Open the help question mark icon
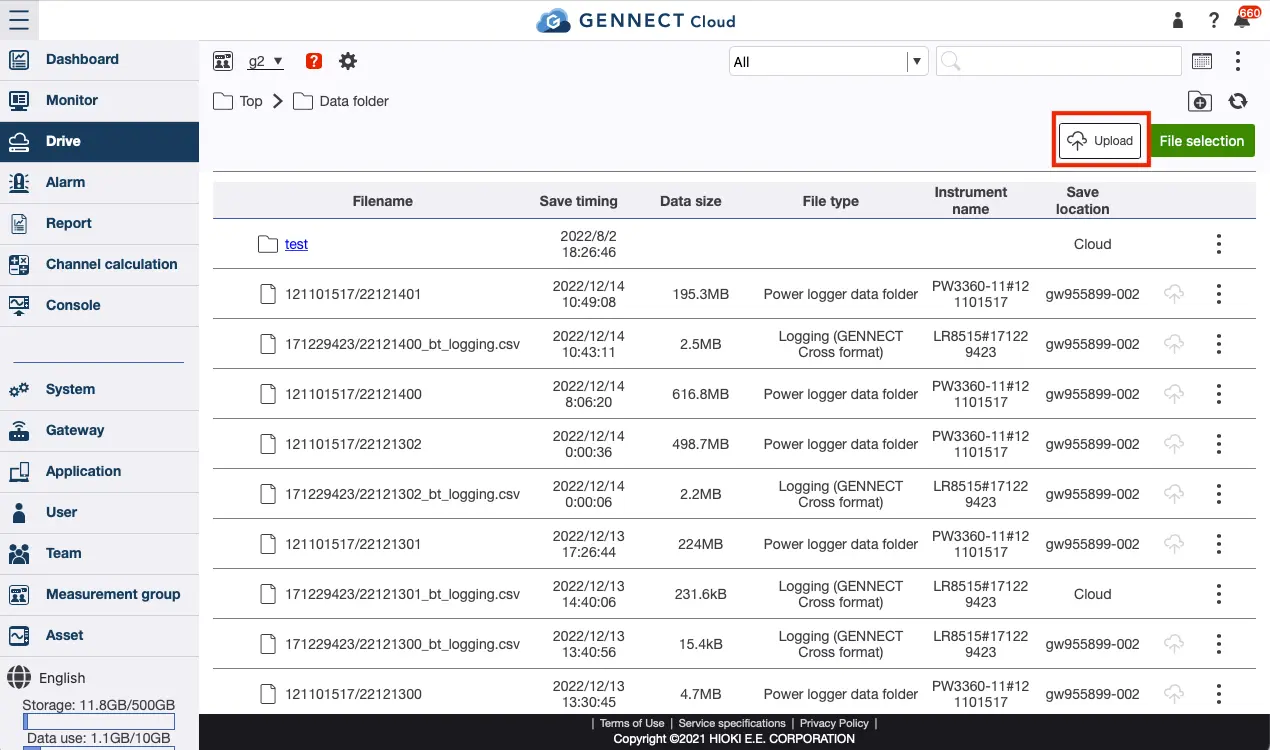Viewport: 1270px width, 750px height. point(1214,20)
